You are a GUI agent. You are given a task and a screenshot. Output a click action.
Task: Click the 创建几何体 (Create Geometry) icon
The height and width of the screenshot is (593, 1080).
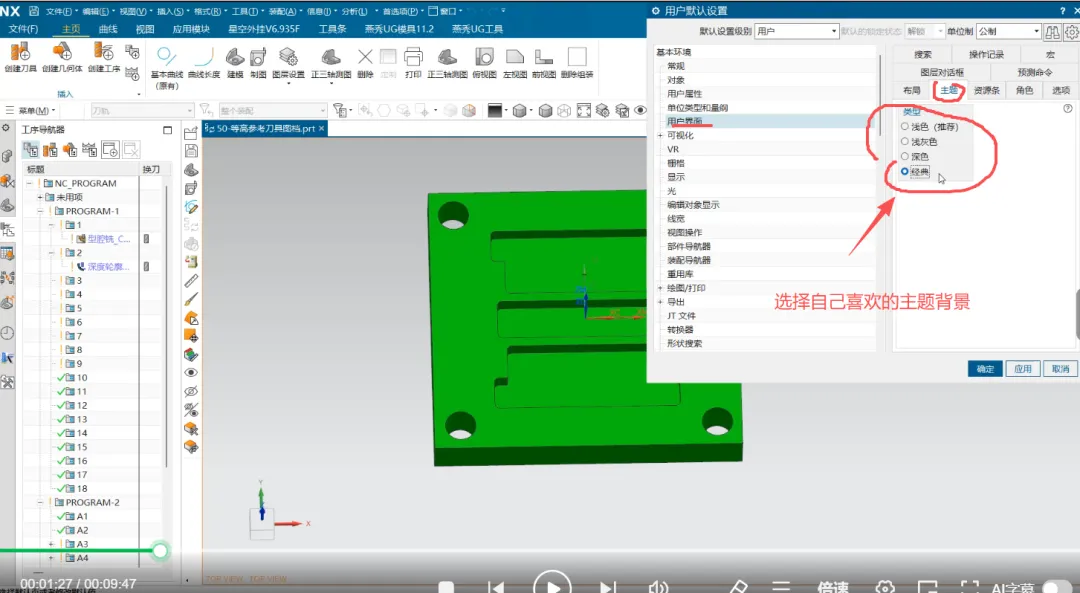click(x=62, y=52)
